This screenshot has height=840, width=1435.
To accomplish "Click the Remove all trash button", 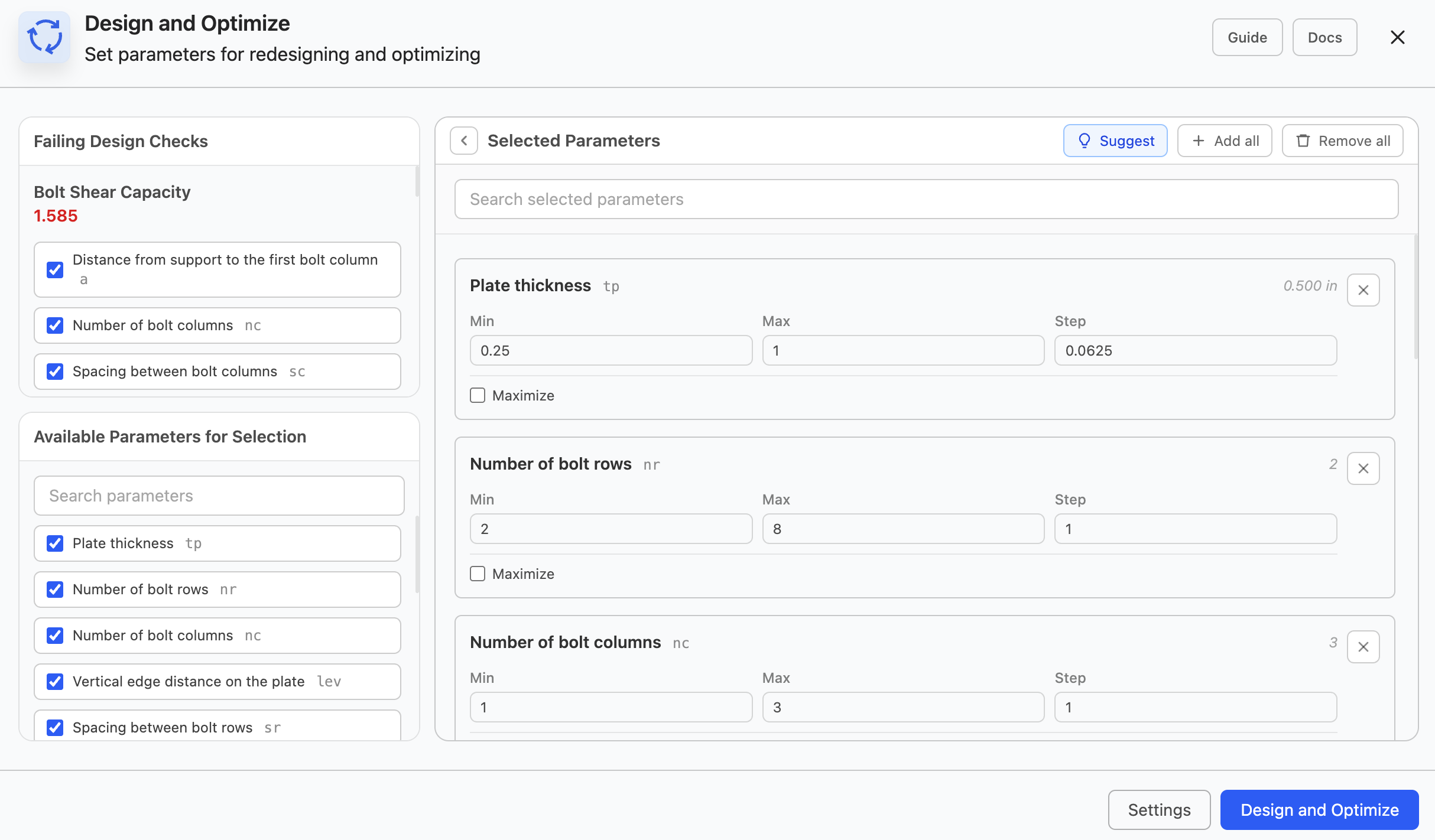I will point(1343,141).
